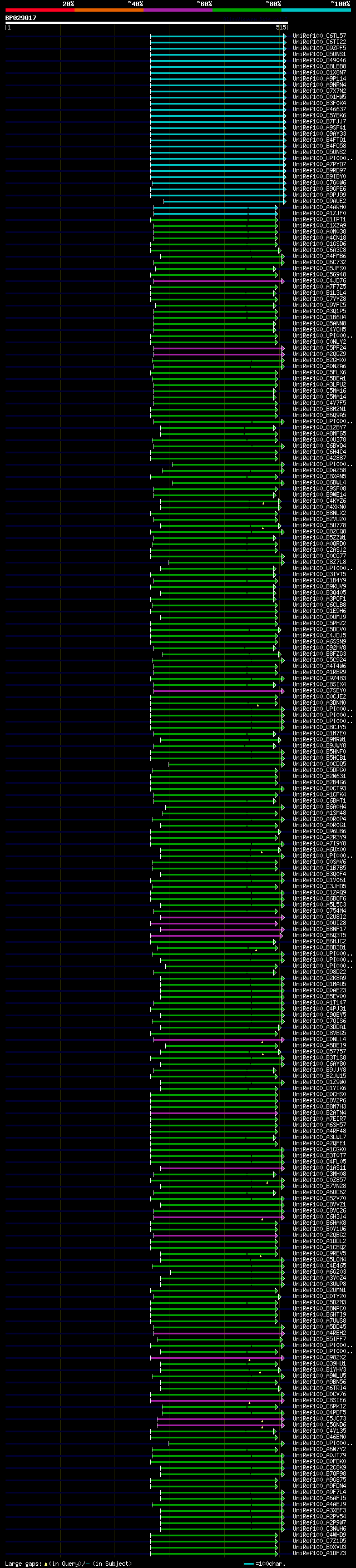Viewport: 356px width, 1568px height.
Task: Click the purple arrowhead on C4JD76 row
Action: coord(283,280)
